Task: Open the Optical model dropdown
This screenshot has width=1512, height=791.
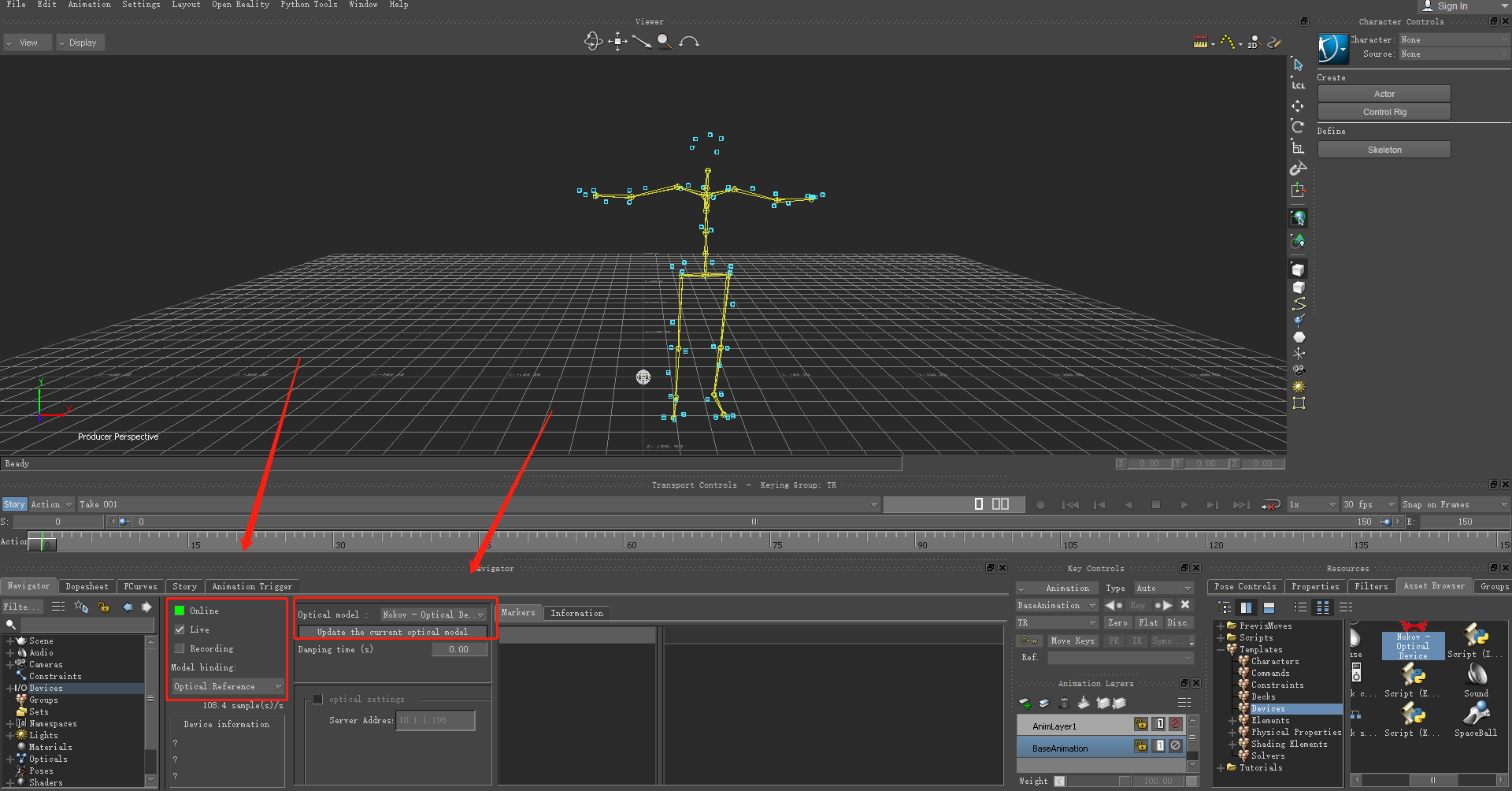Action: (x=434, y=615)
